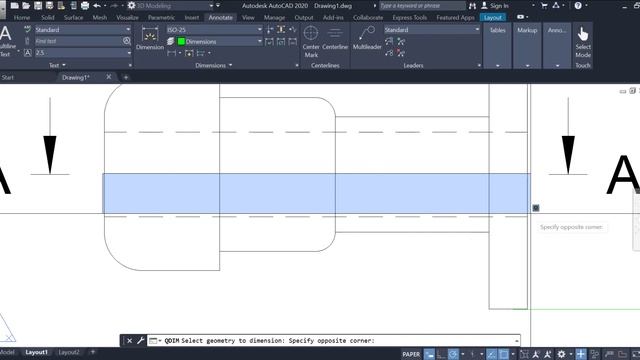This screenshot has width=640, height=360.
Task: Toggle object snap square icon in status bar
Action: coord(504,354)
